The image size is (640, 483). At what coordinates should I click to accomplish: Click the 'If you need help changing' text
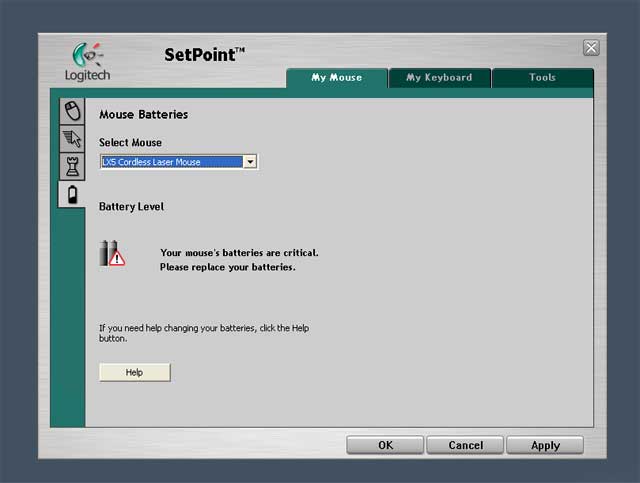coord(204,333)
